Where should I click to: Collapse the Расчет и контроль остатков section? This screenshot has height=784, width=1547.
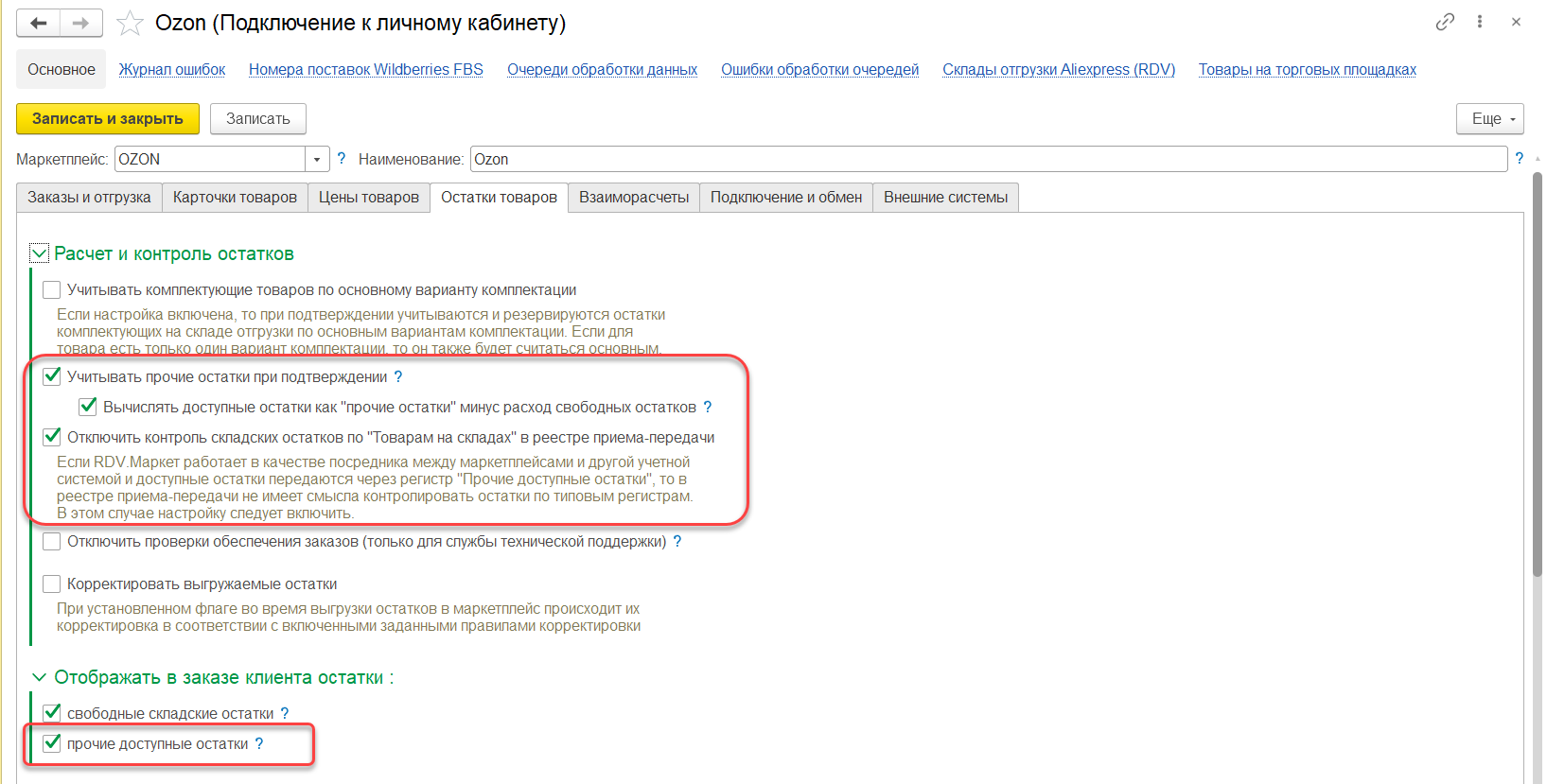coord(39,253)
